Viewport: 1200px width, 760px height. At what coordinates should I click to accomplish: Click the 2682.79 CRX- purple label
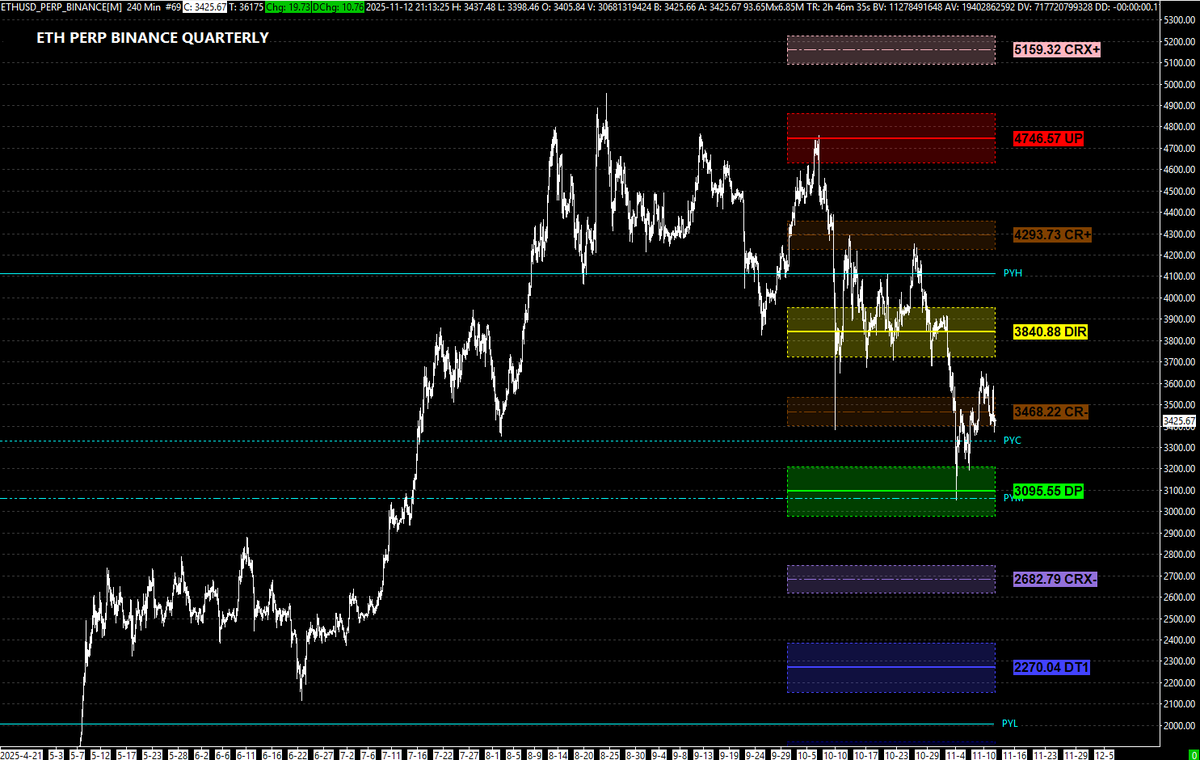tap(1055, 579)
